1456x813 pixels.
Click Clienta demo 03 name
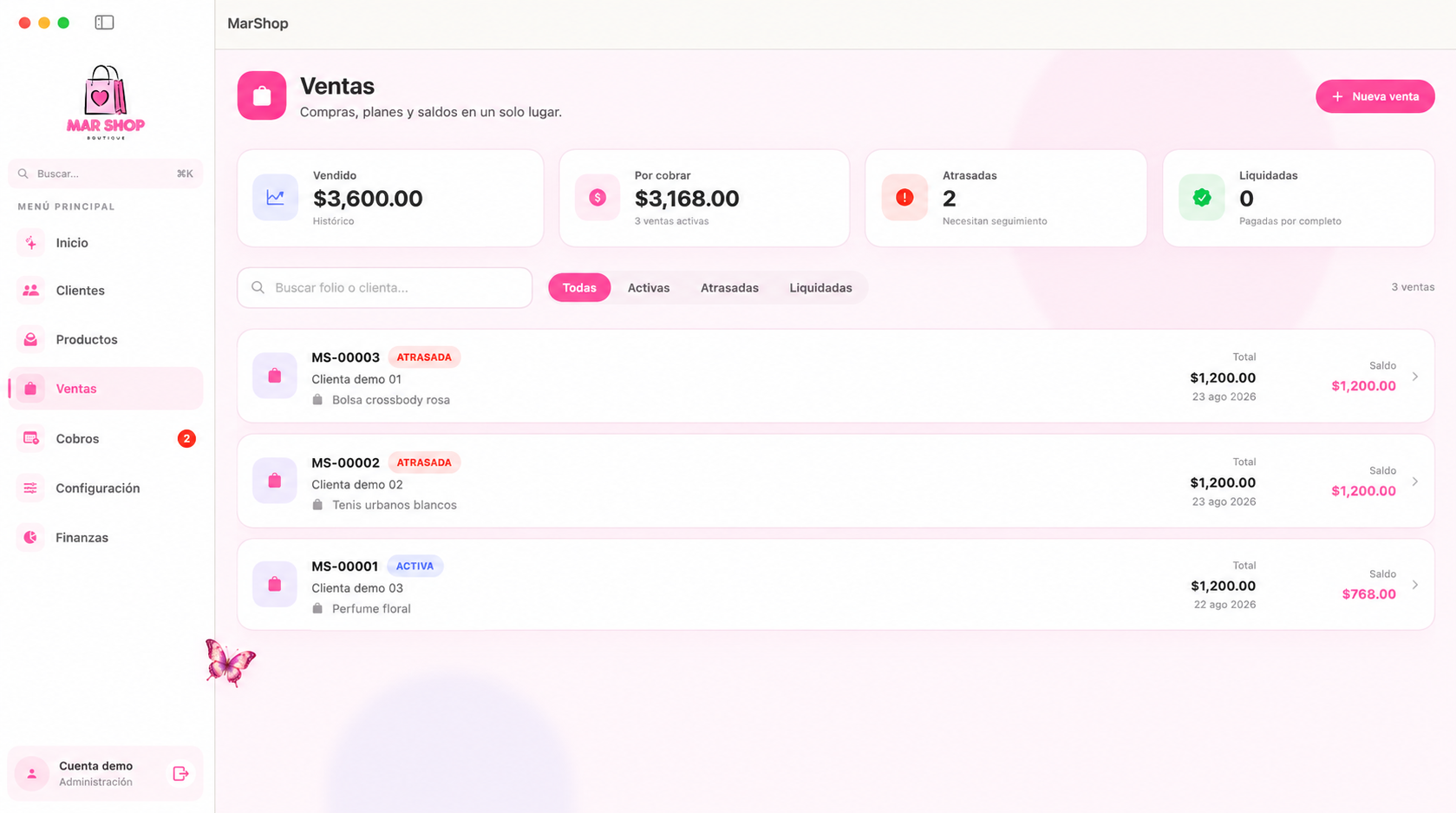click(357, 587)
